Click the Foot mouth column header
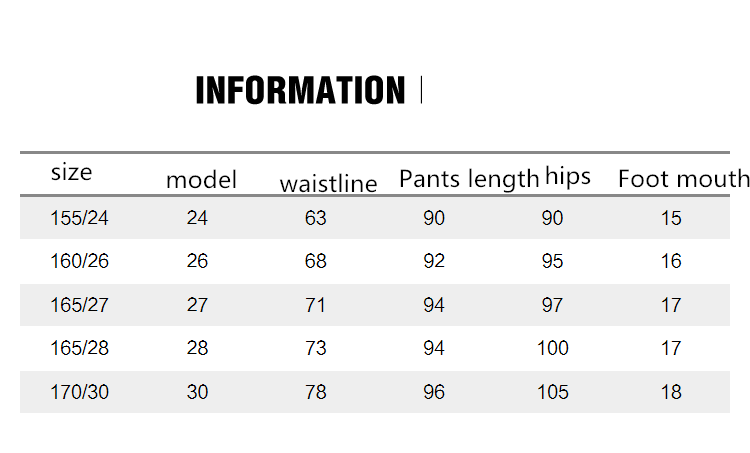Image resolution: width=750 pixels, height=453 pixels. (683, 179)
